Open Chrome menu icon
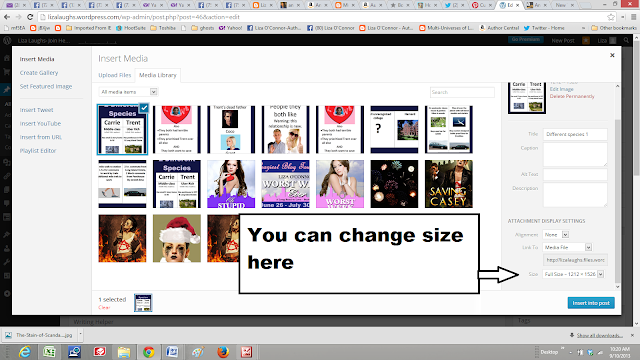The height and width of the screenshot is (360, 640). pyautogui.click(x=633, y=17)
